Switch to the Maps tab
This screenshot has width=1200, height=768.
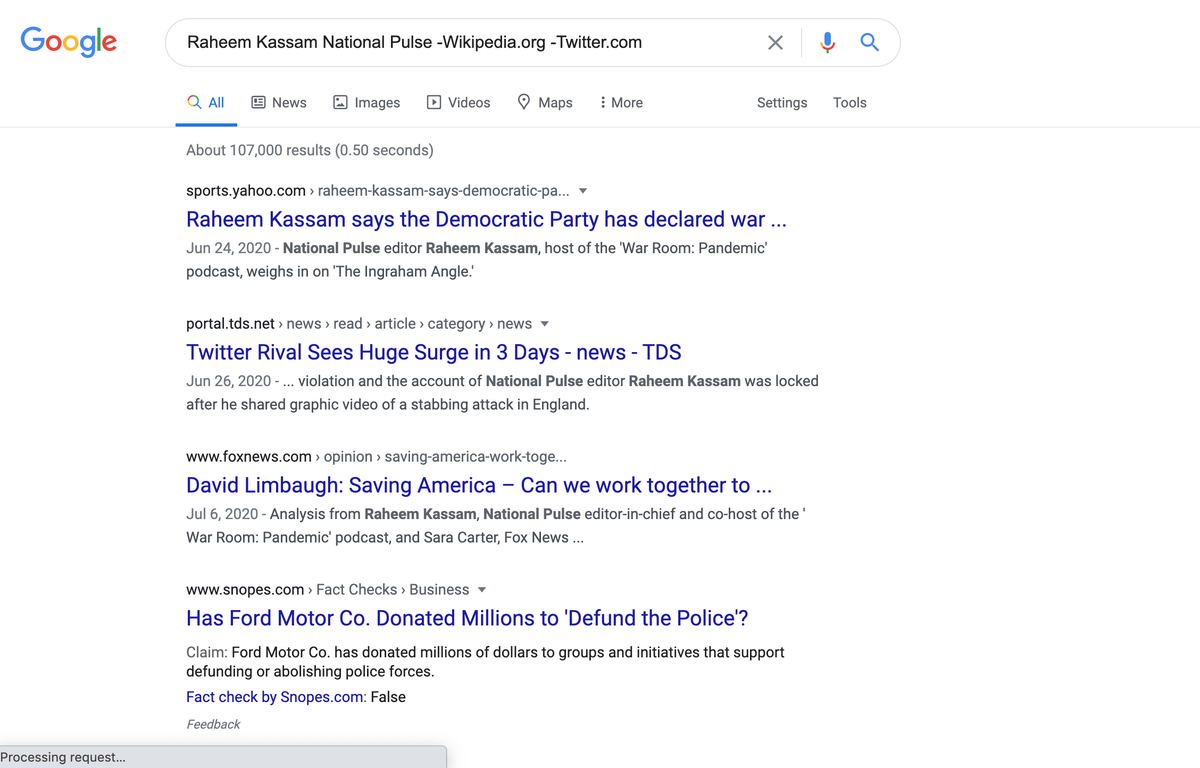click(x=545, y=102)
